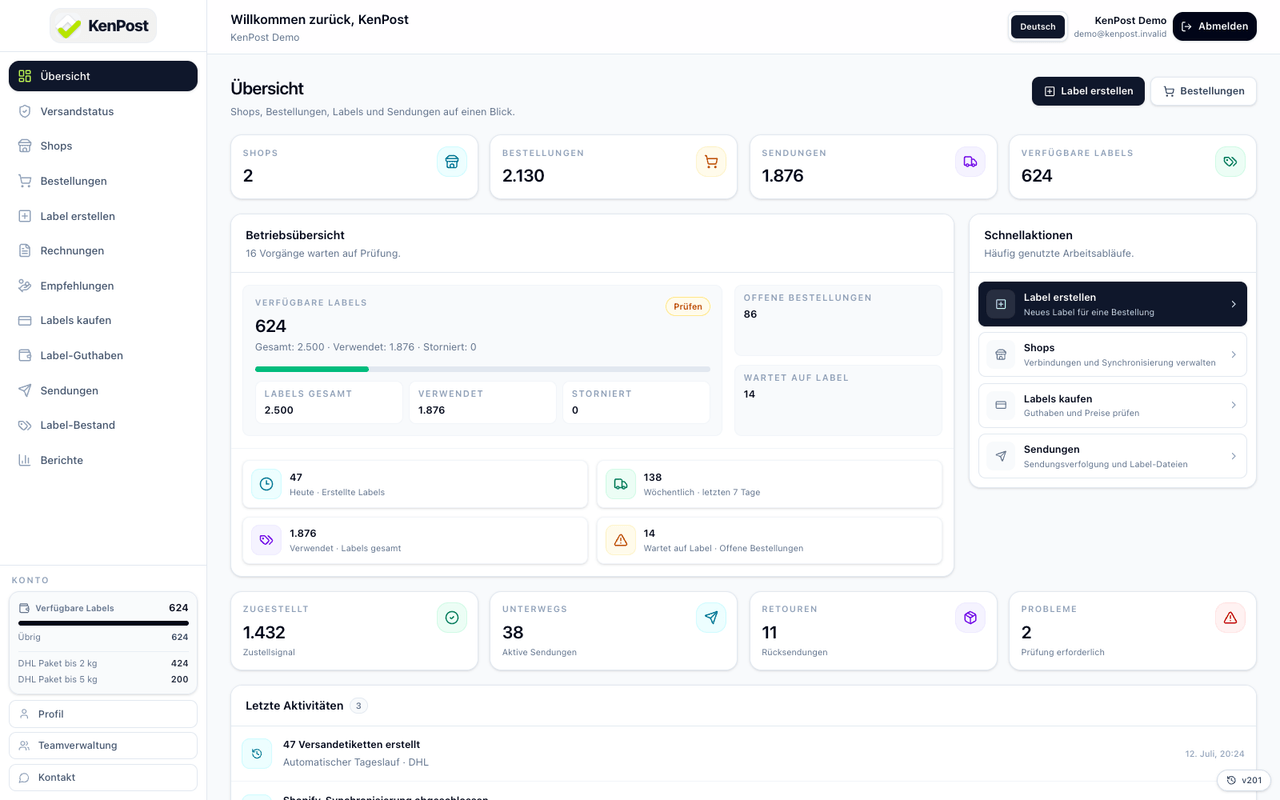This screenshot has width=1280, height=800.
Task: Open Sendungen in the sidebar
Action: click(x=103, y=391)
